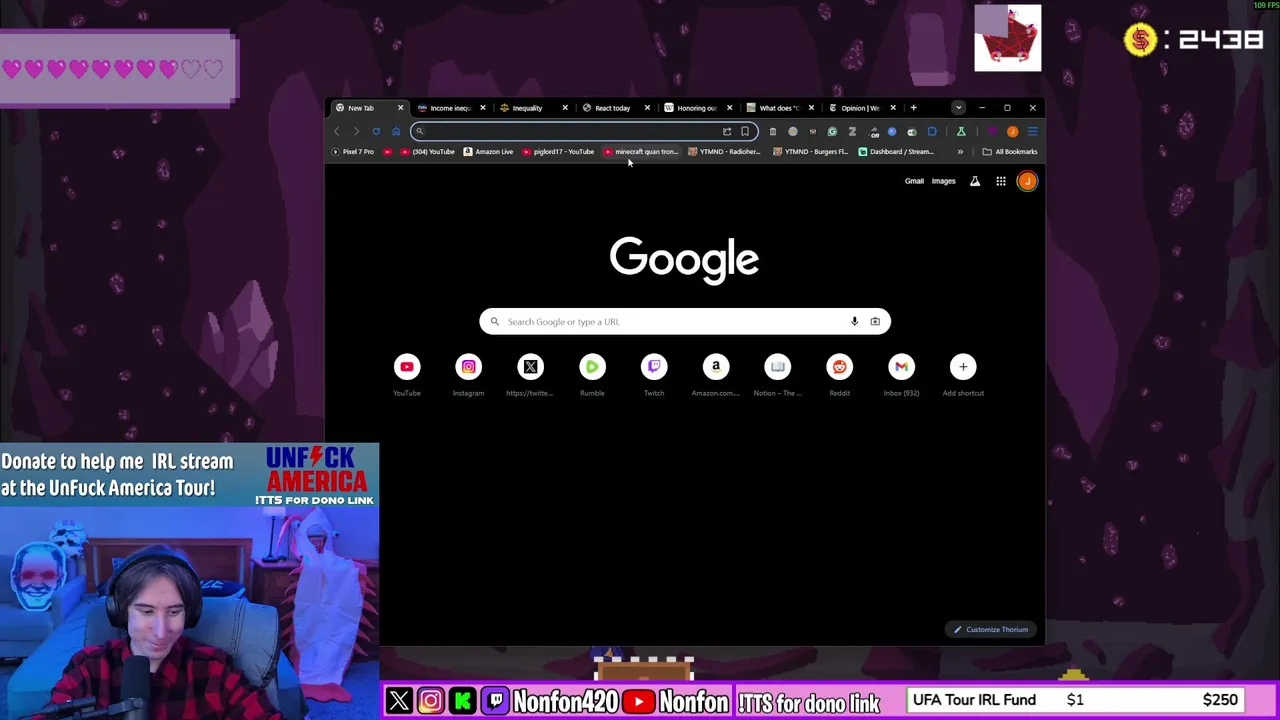Click the trash can extension icon

[x=773, y=131]
